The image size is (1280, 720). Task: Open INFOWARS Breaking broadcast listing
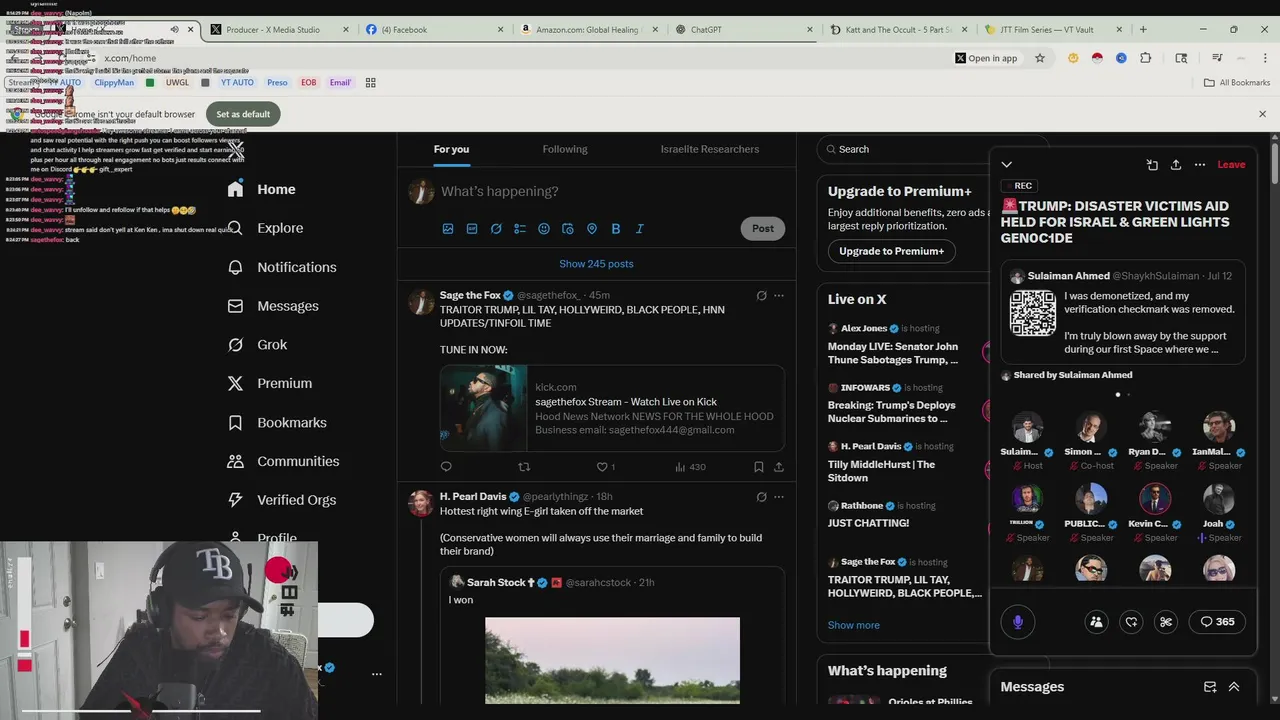tap(892, 412)
